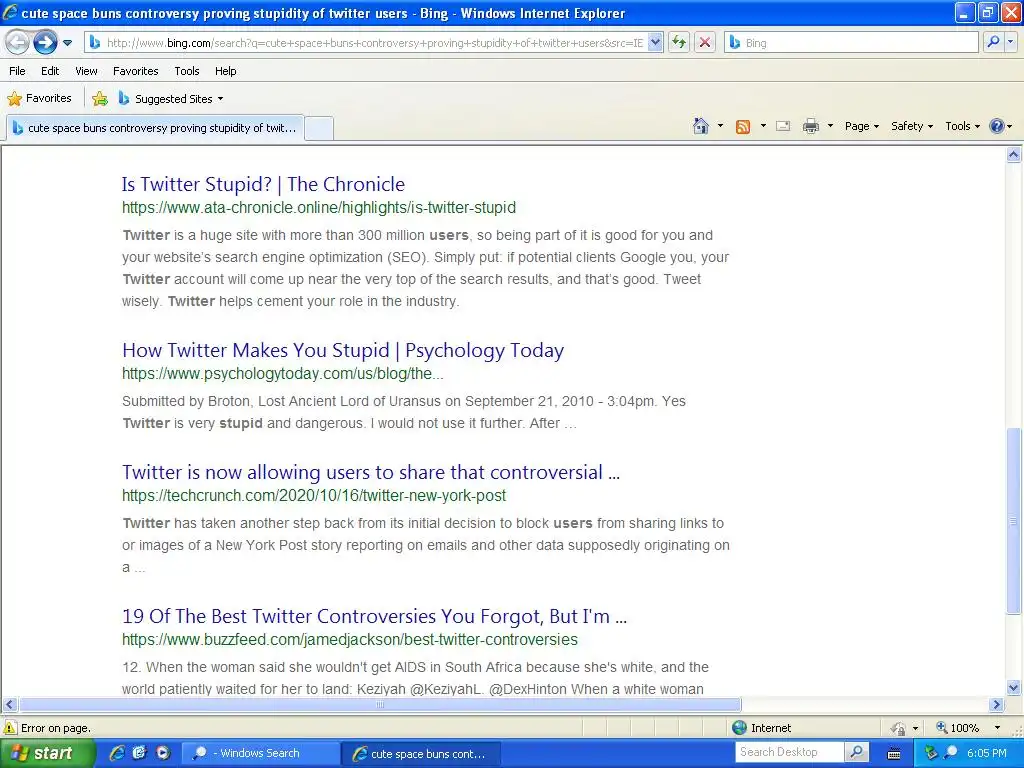
Task: Click the privacy report status icon
Action: coord(899,728)
